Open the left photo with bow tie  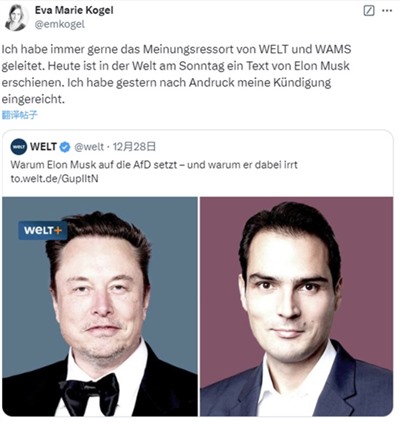100,306
